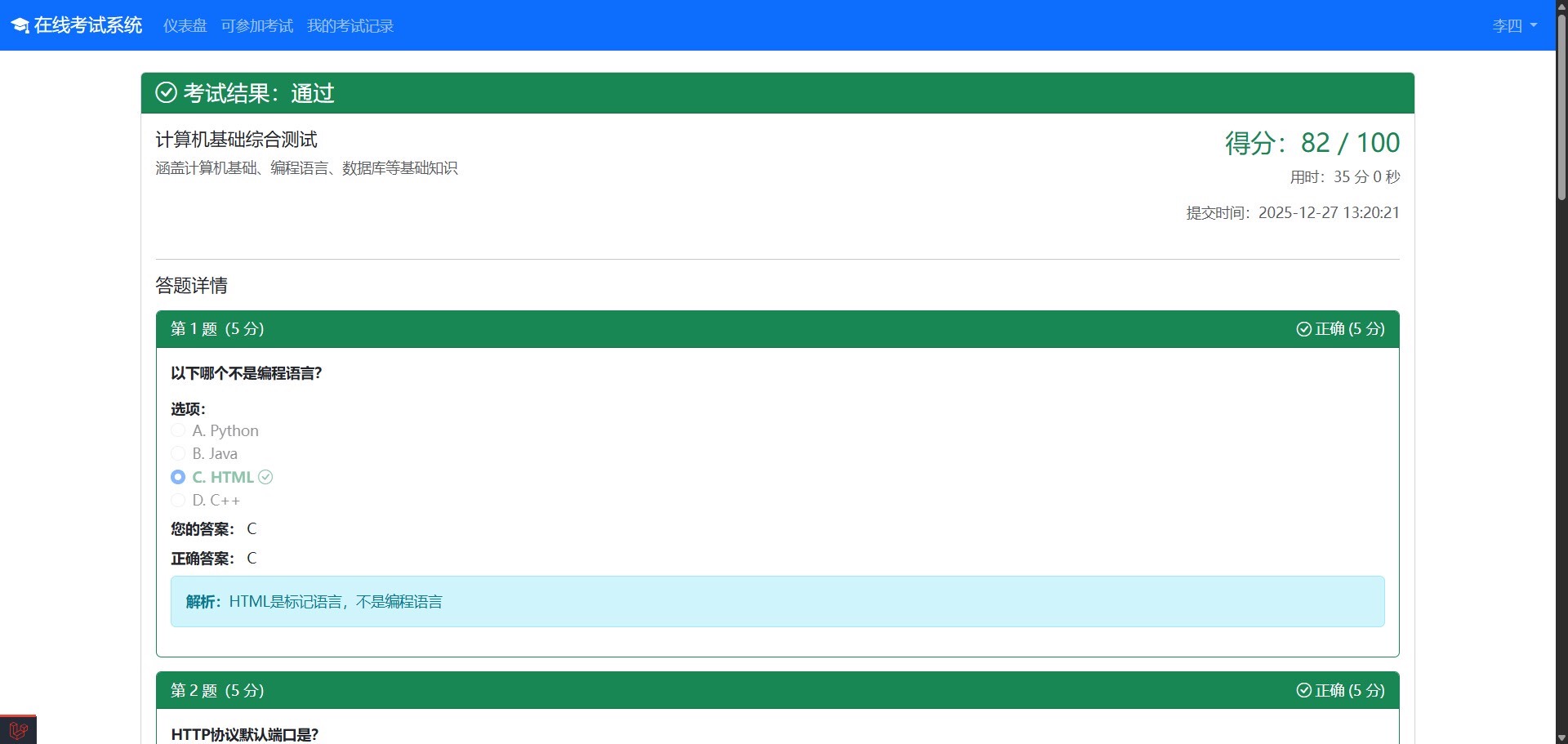The width and height of the screenshot is (1568, 744).
Task: Click the 答题详情 heading
Action: click(x=191, y=286)
